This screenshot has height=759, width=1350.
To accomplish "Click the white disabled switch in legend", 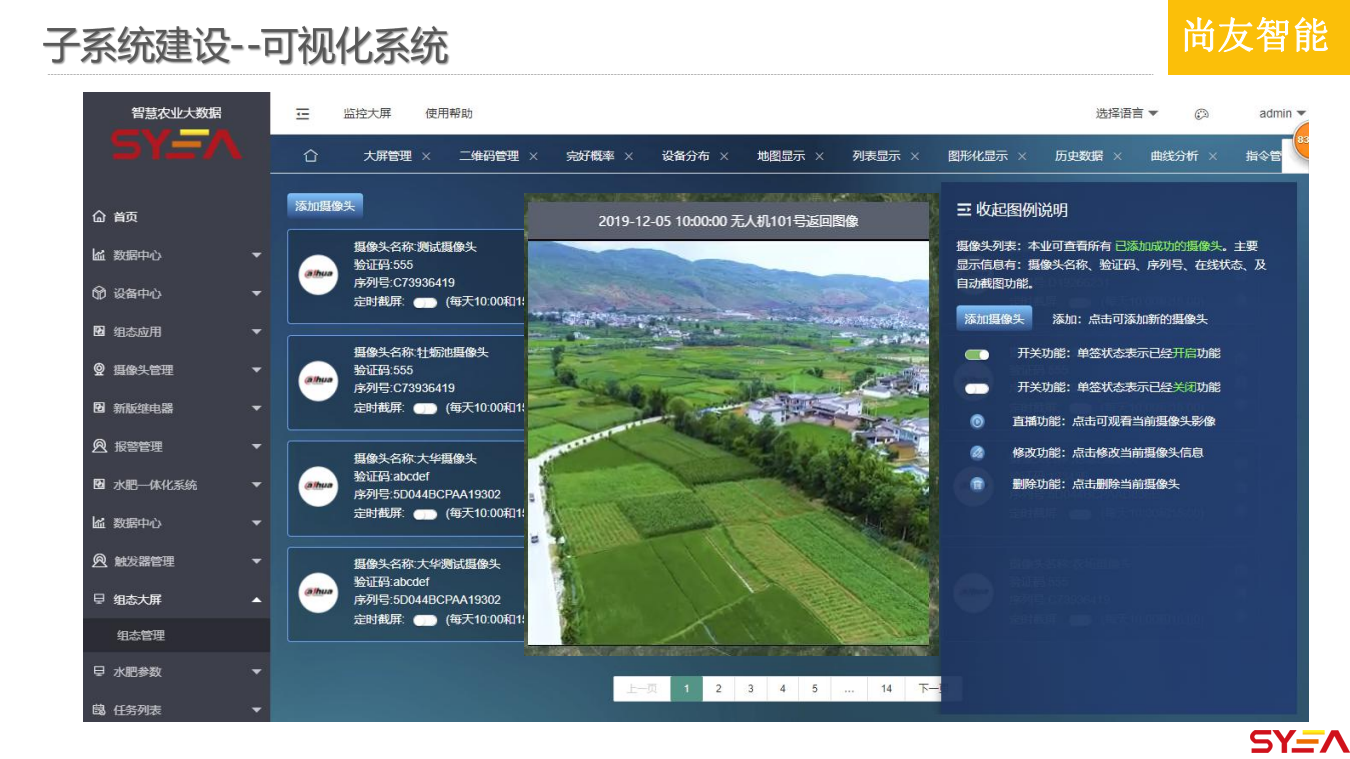I will coord(977,388).
